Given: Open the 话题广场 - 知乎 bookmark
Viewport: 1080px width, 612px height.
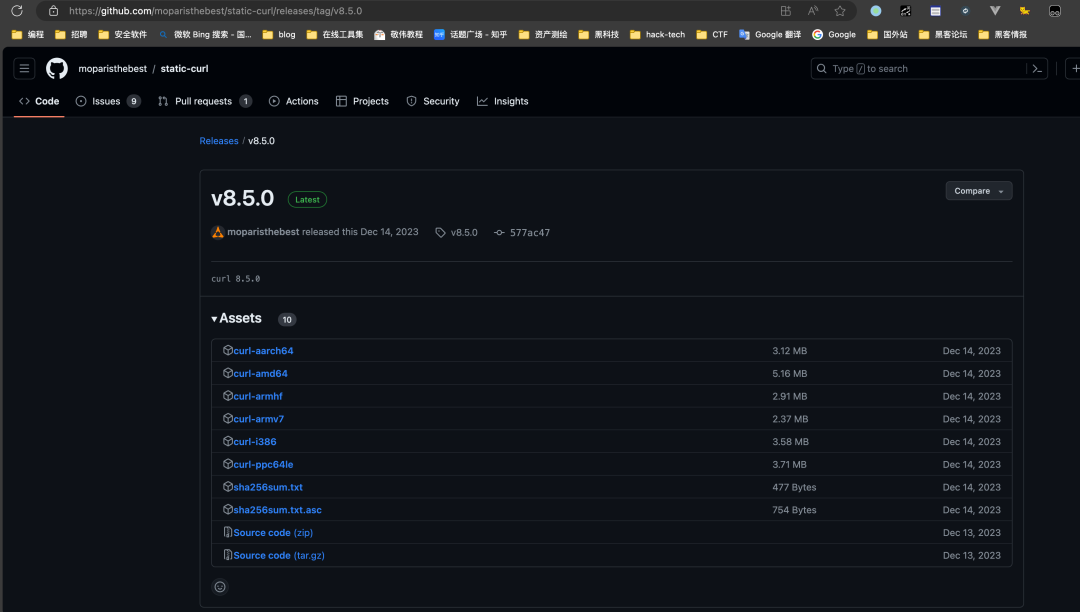Looking at the screenshot, I should [x=470, y=34].
